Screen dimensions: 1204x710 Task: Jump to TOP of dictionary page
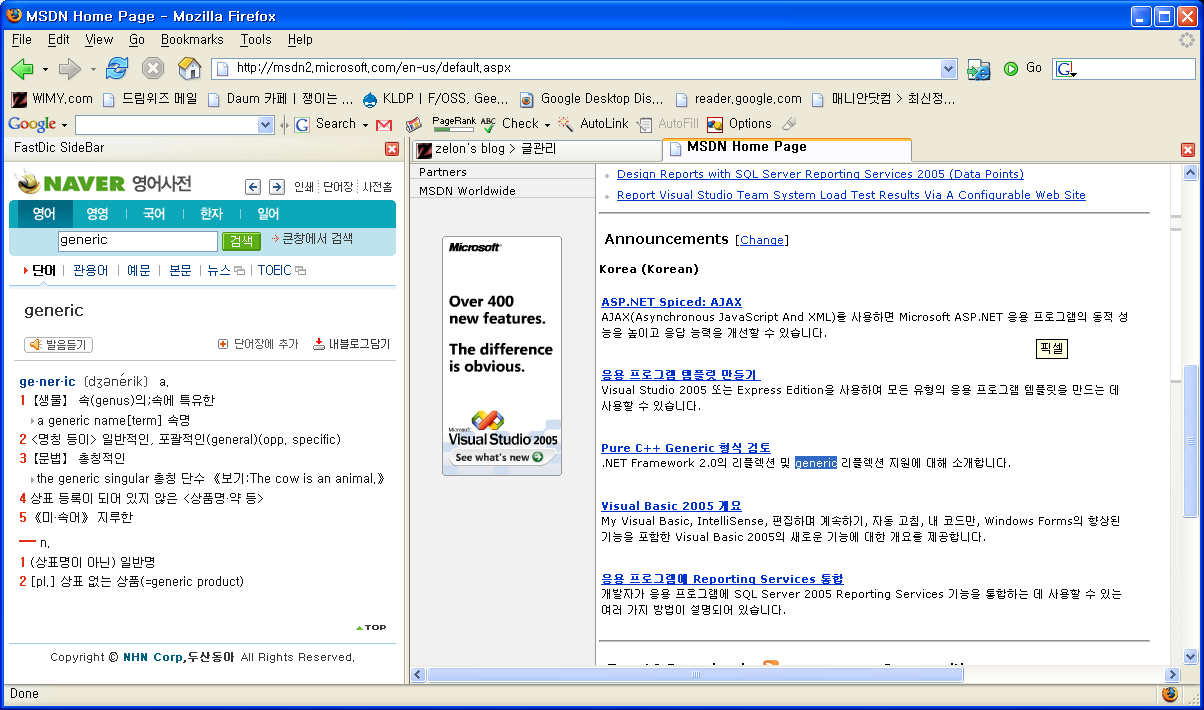(371, 628)
